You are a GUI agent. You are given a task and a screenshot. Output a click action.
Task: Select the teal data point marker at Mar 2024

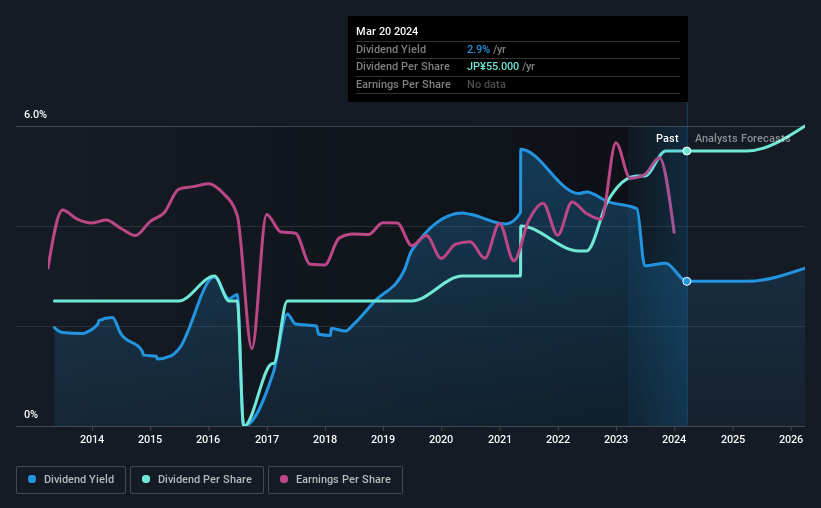tap(687, 151)
